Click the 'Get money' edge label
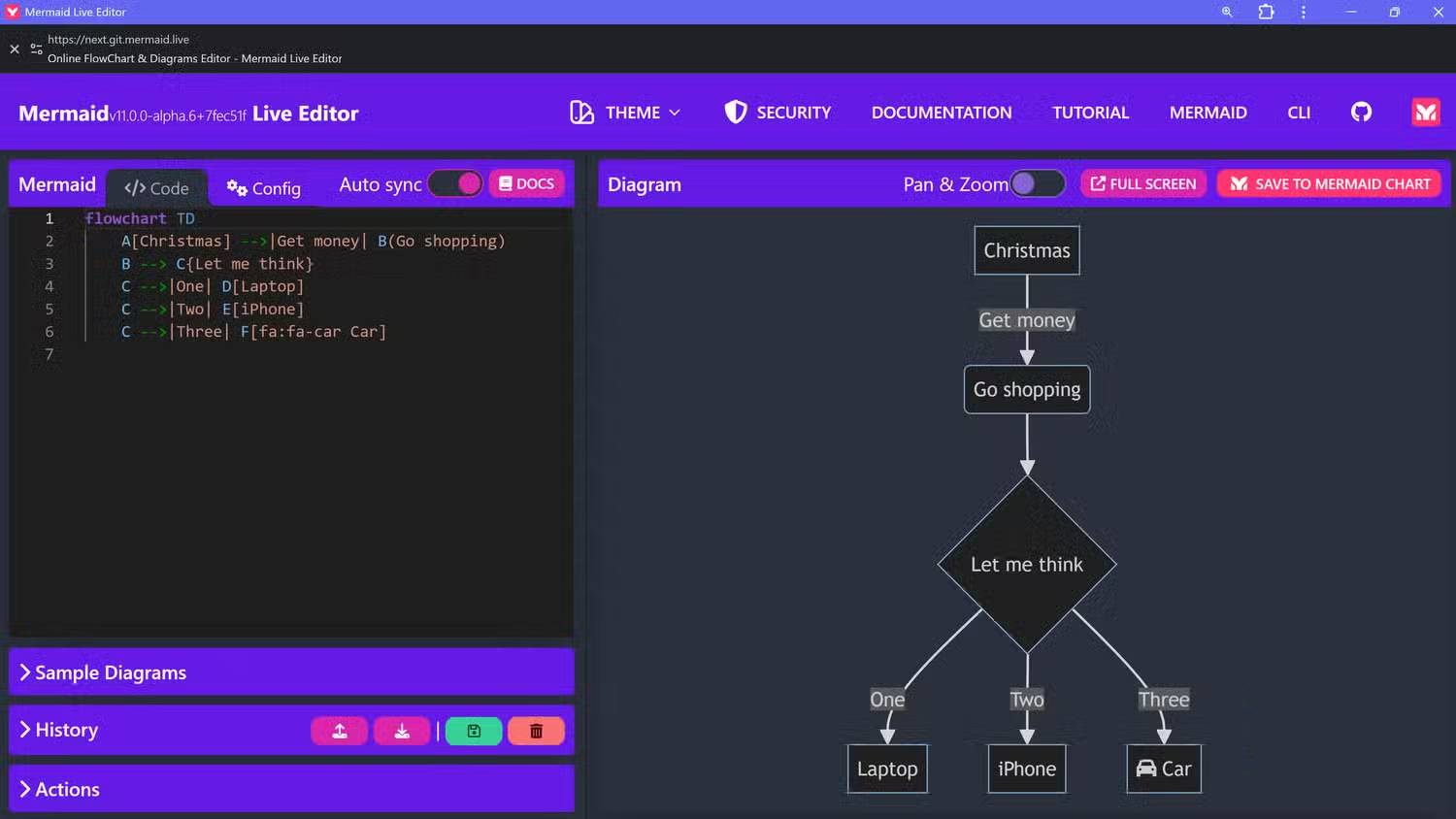The height and width of the screenshot is (819, 1456). pos(1027,320)
